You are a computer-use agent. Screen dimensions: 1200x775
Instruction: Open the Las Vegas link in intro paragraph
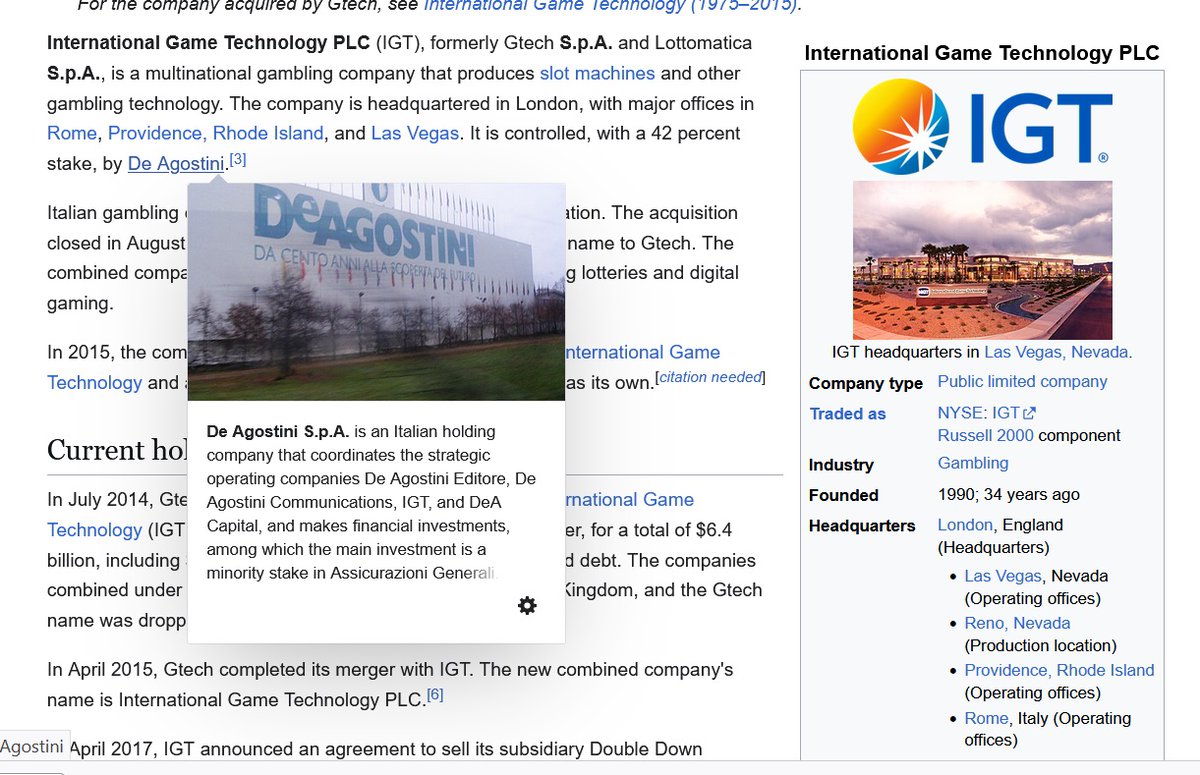coord(414,133)
